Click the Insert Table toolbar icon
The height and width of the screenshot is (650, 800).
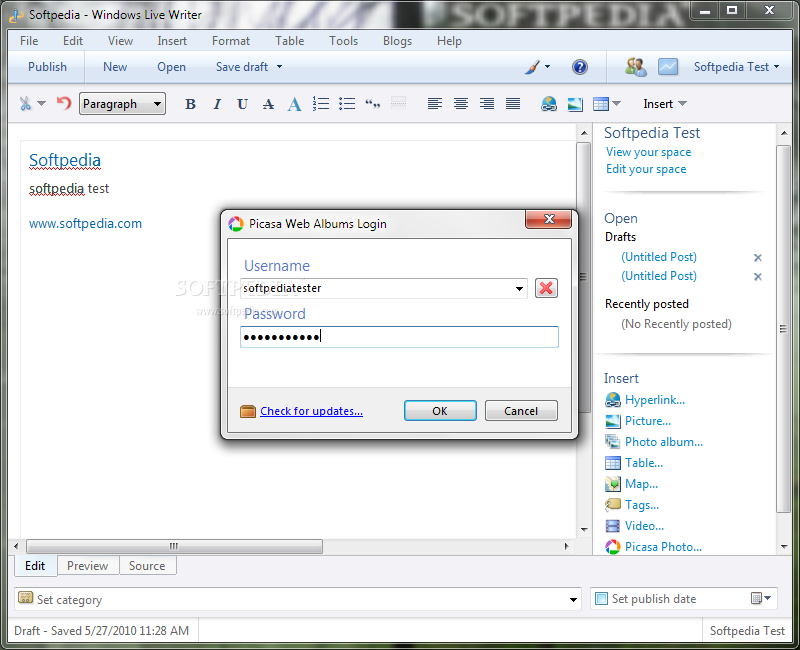[601, 104]
